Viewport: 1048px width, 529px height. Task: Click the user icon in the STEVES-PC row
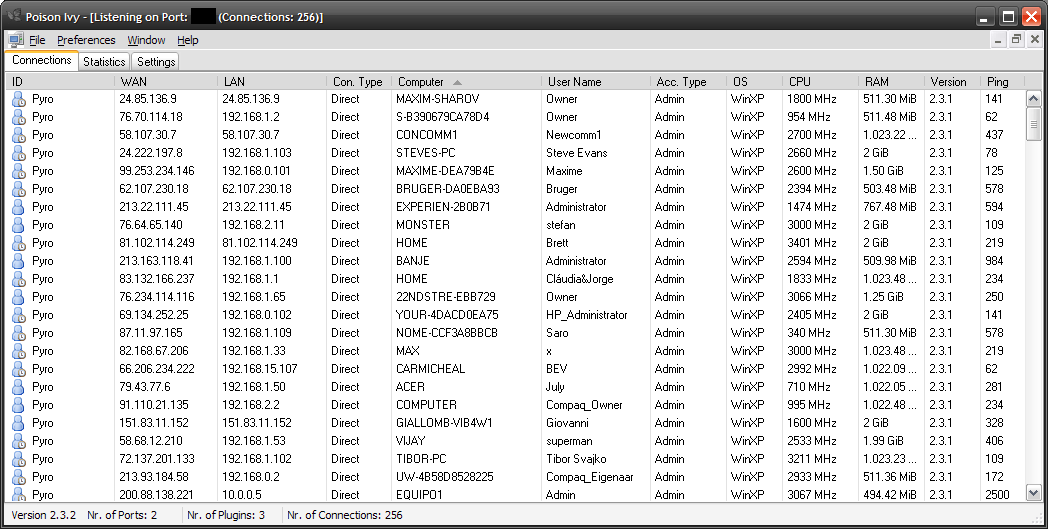(19, 153)
